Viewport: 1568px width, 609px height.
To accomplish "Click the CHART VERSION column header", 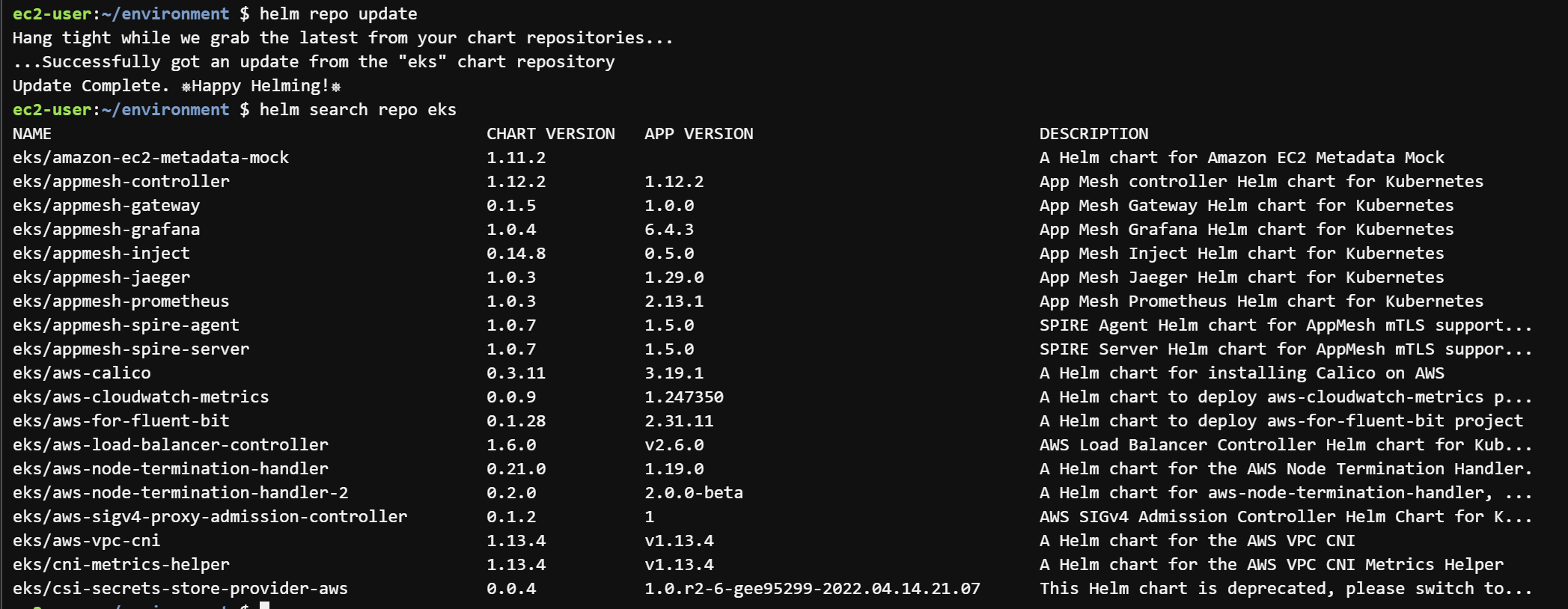I will 551,134.
